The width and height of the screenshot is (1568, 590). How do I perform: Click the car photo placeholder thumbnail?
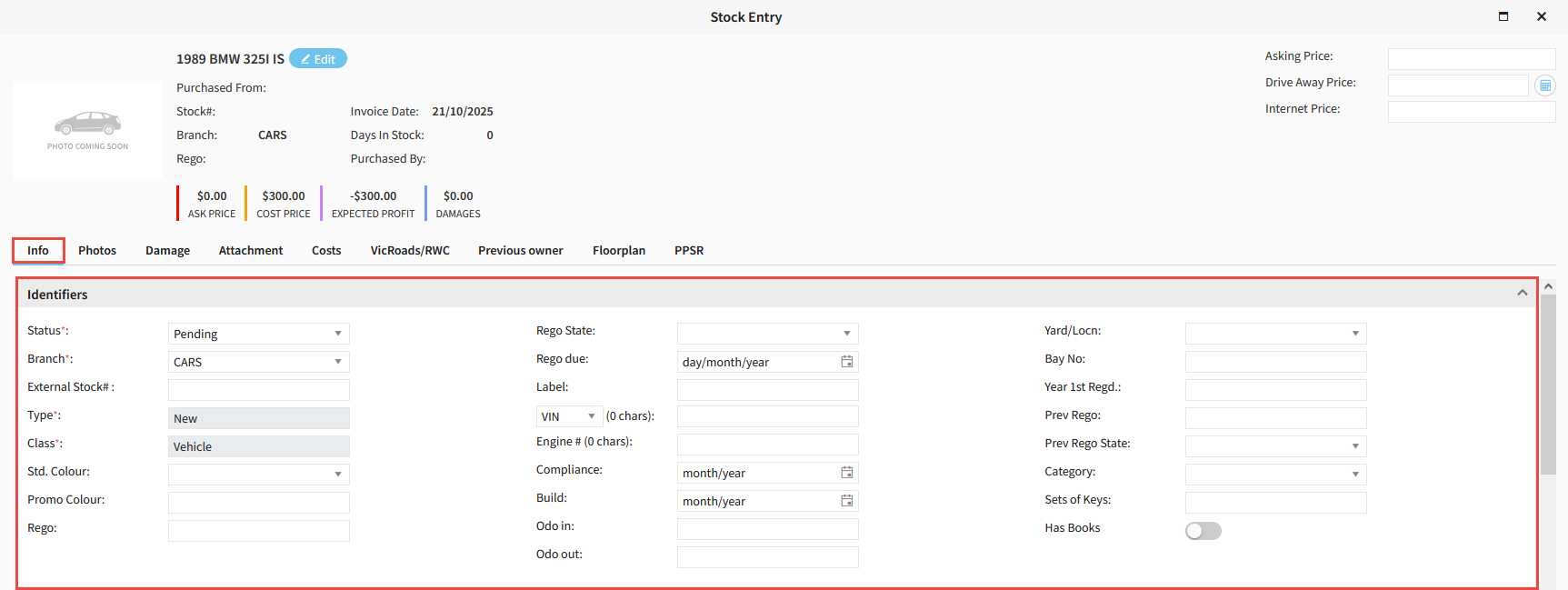tap(87, 130)
